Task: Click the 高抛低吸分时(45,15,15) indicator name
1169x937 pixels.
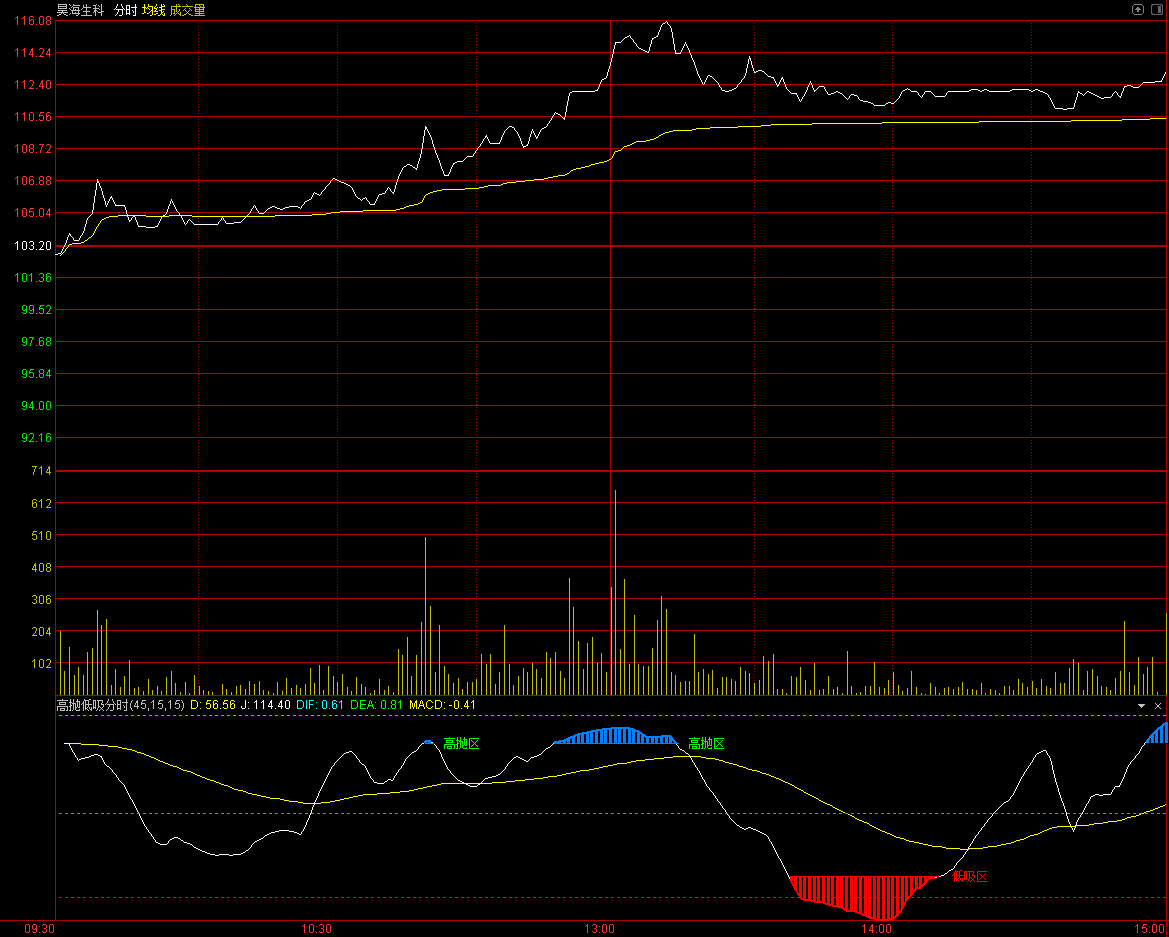Action: point(120,705)
